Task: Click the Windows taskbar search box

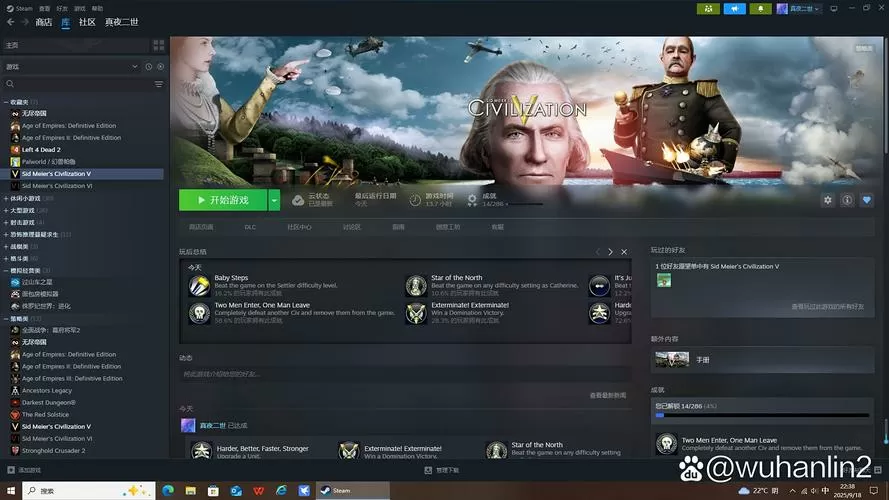Action: [x=88, y=490]
